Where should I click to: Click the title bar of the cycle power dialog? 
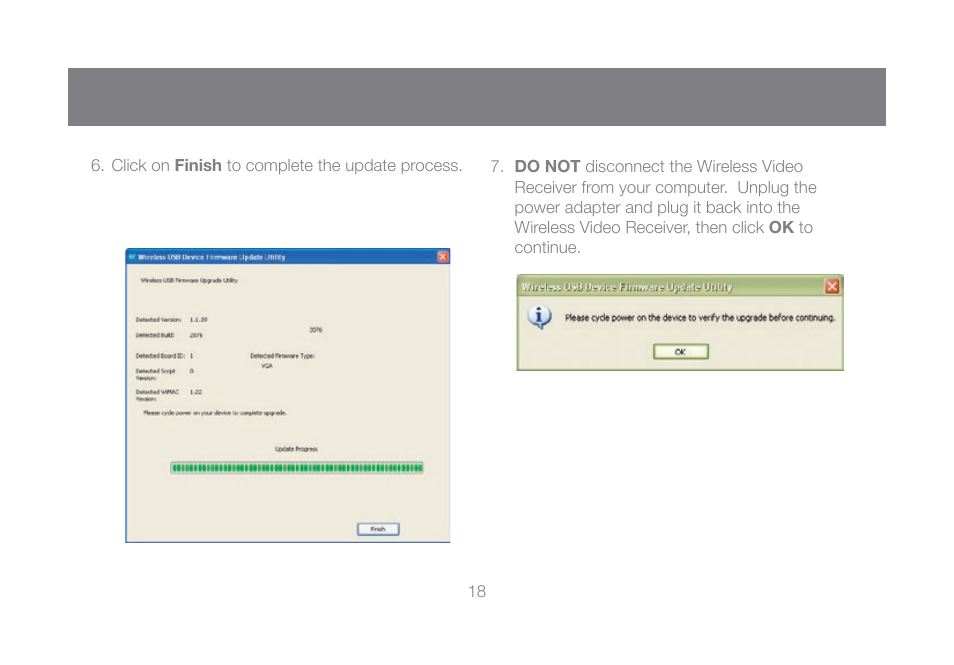(680, 287)
